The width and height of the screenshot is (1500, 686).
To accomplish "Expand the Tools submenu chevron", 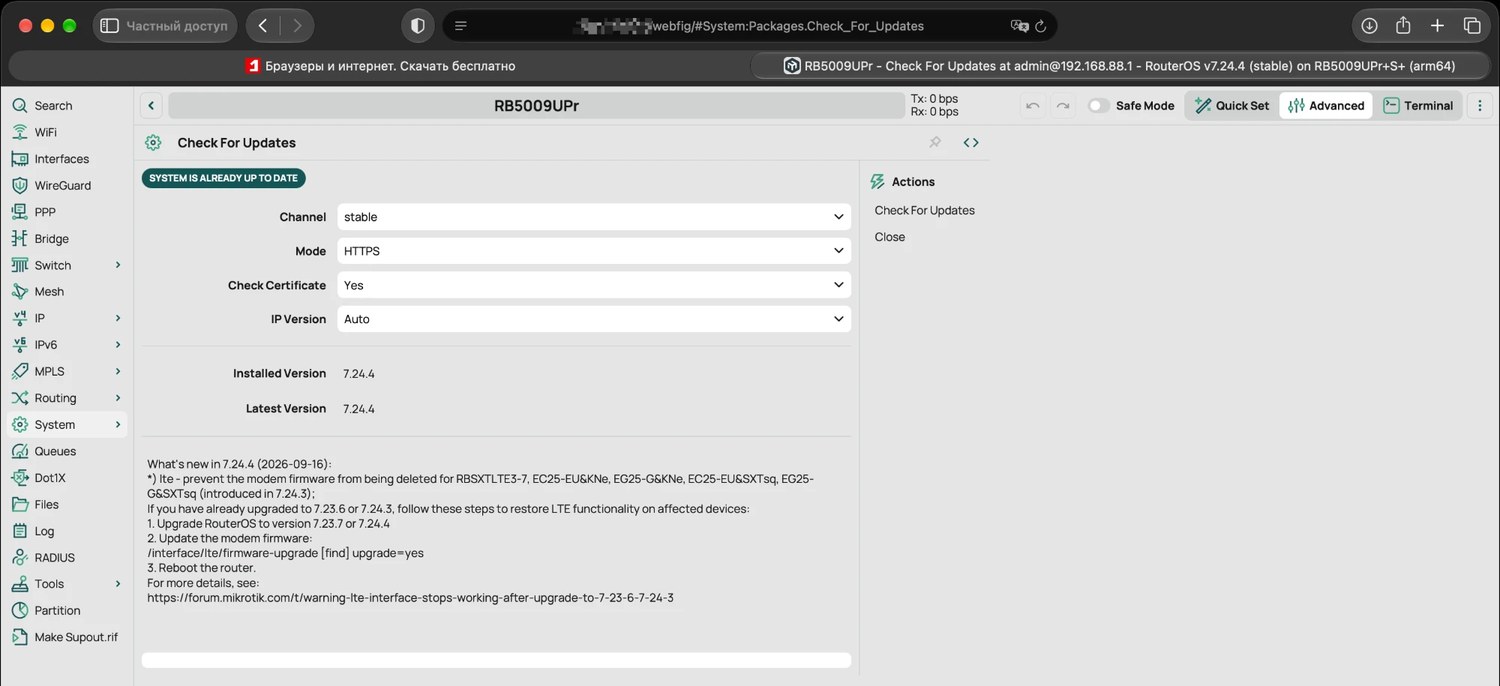I will [x=118, y=584].
